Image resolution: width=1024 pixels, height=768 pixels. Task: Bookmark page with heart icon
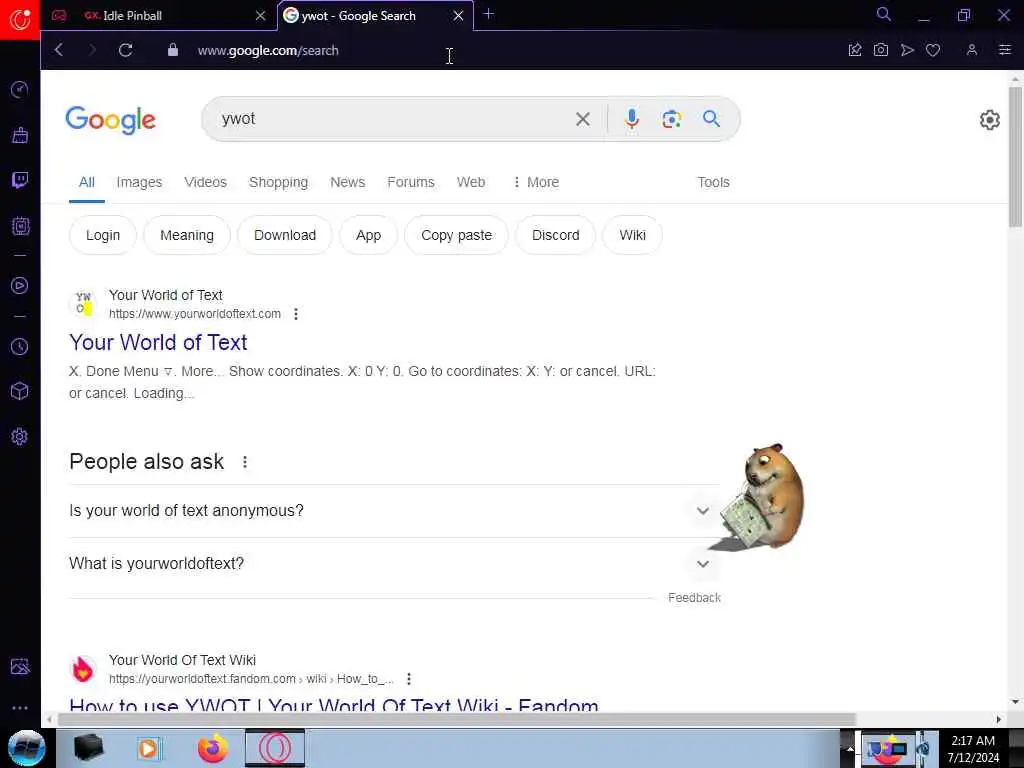(x=933, y=50)
